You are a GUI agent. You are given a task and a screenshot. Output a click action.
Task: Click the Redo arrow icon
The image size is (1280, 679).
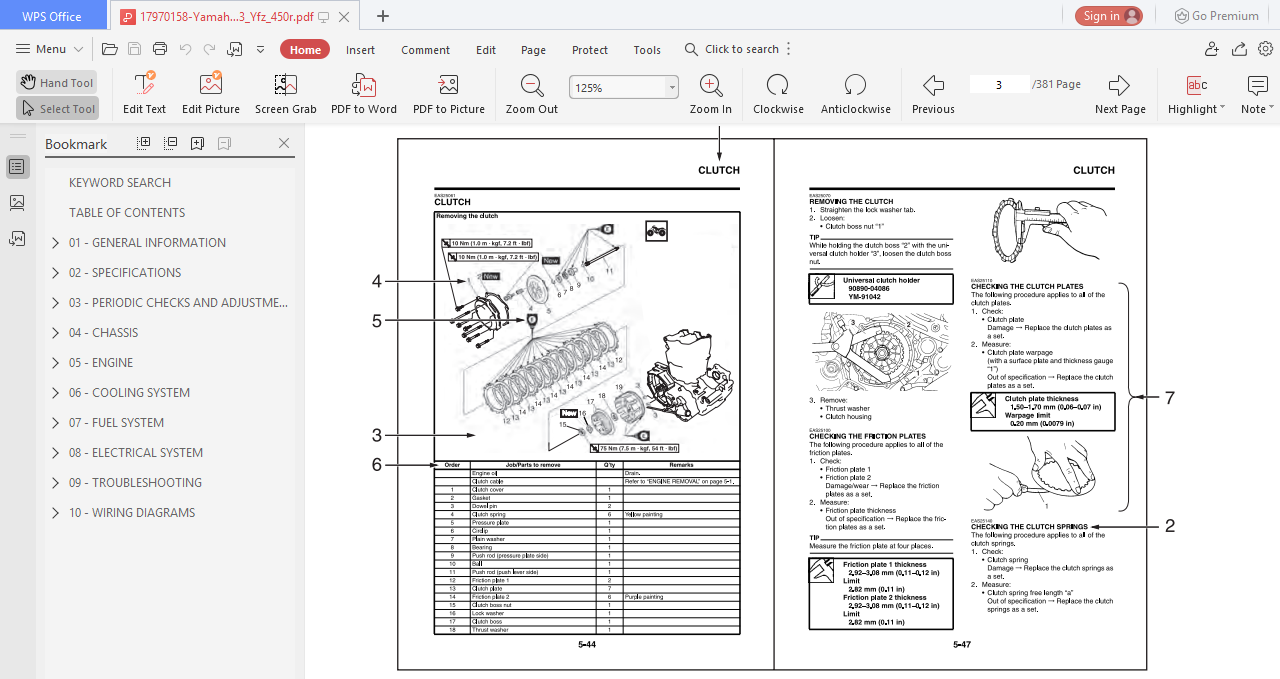click(x=209, y=49)
